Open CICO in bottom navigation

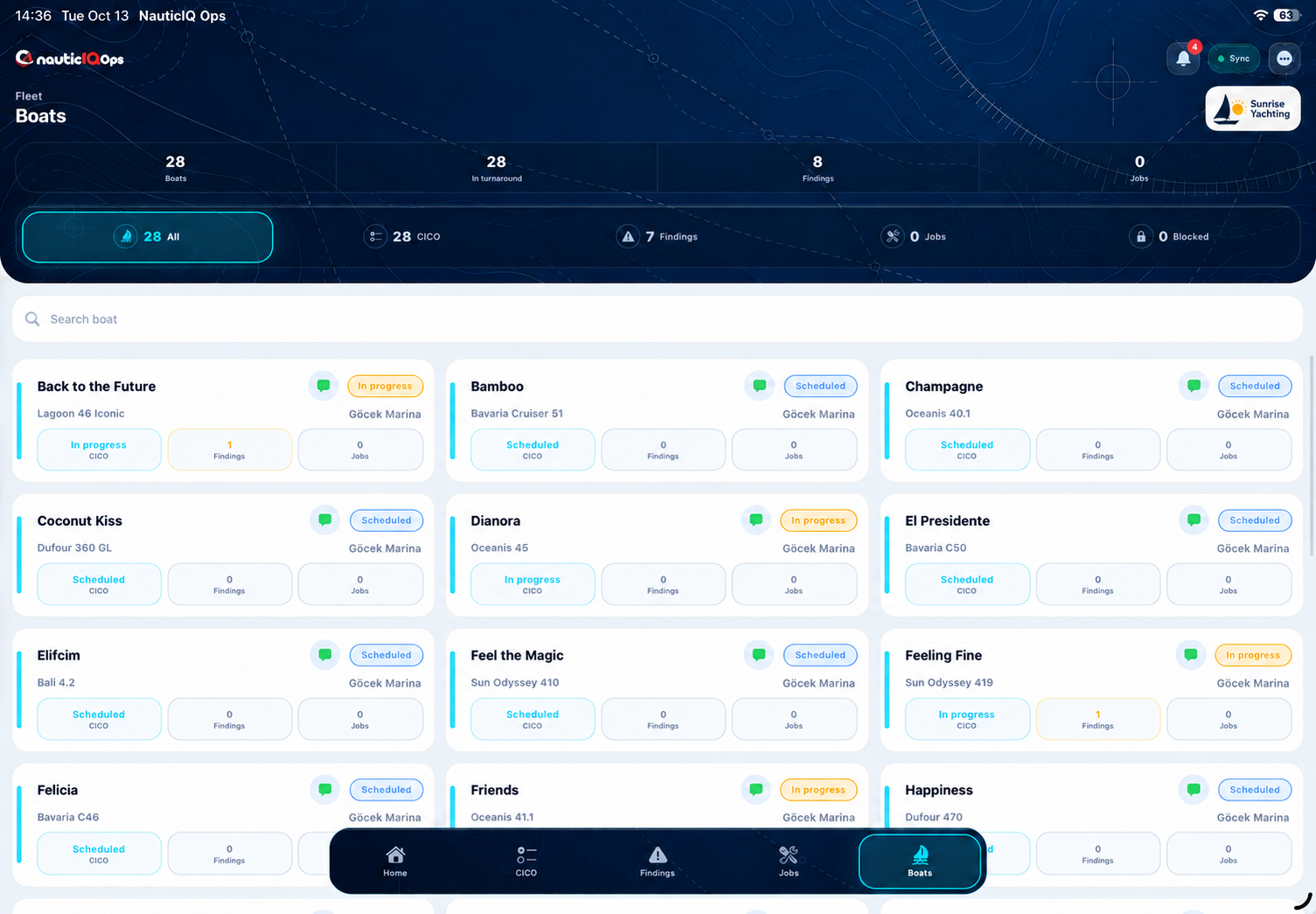coord(526,862)
